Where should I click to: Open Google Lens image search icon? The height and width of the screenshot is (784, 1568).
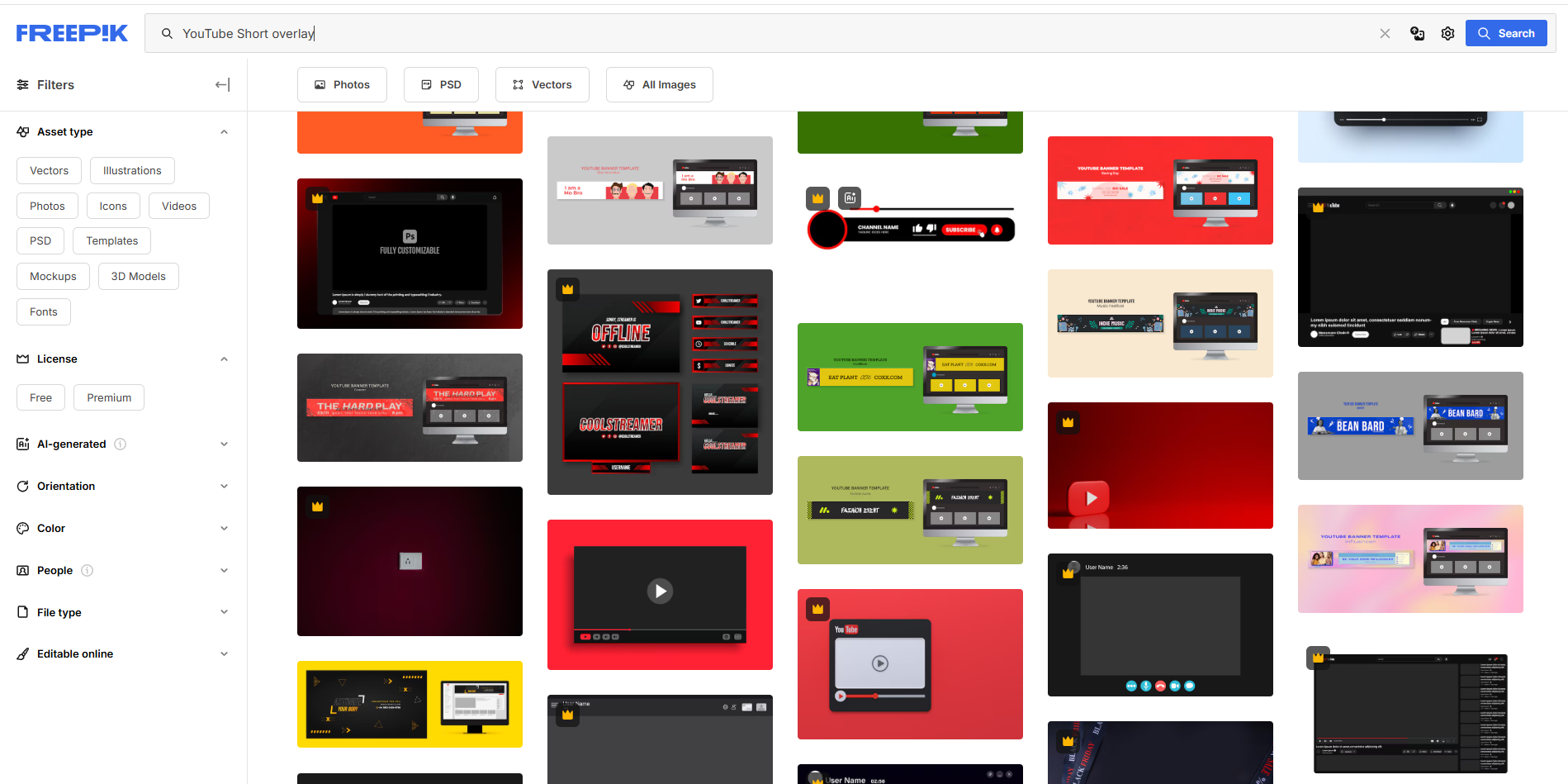click(1418, 33)
